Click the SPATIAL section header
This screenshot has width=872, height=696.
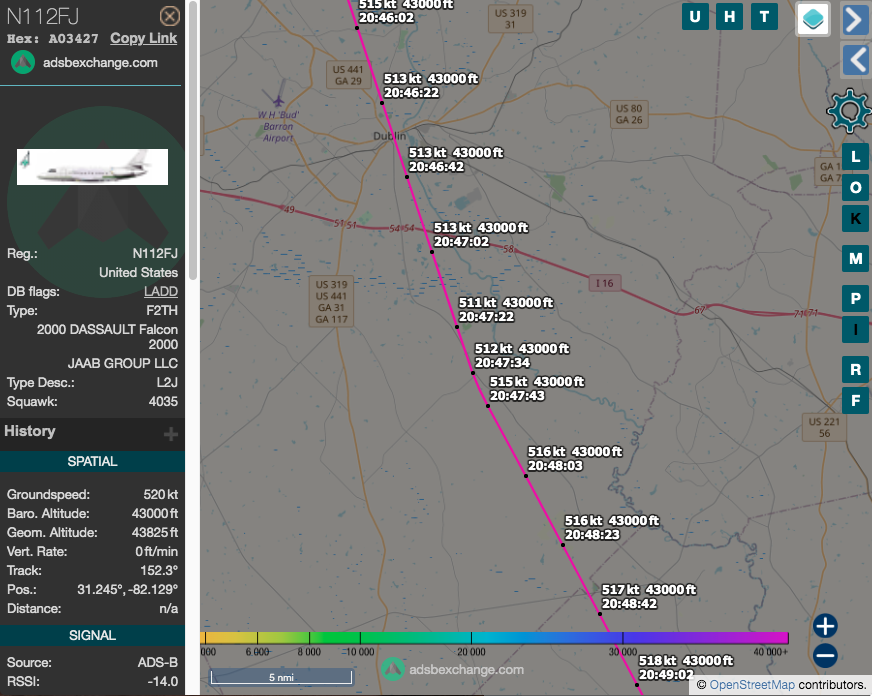(x=92, y=461)
